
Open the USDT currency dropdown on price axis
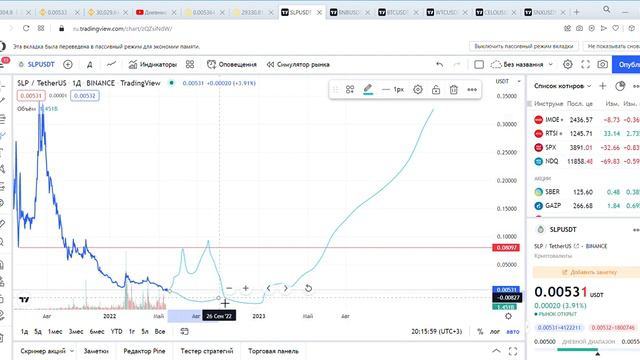pos(508,81)
